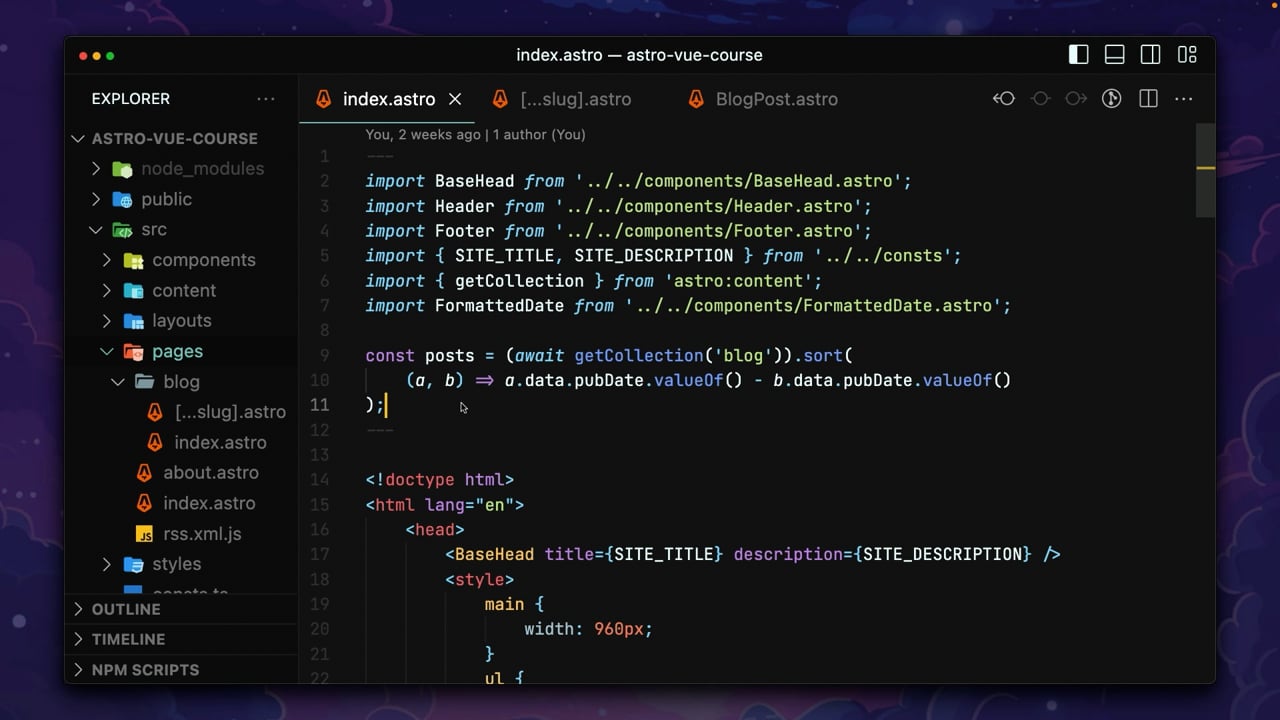
Task: Go to next change icon
Action: pos(1076,99)
